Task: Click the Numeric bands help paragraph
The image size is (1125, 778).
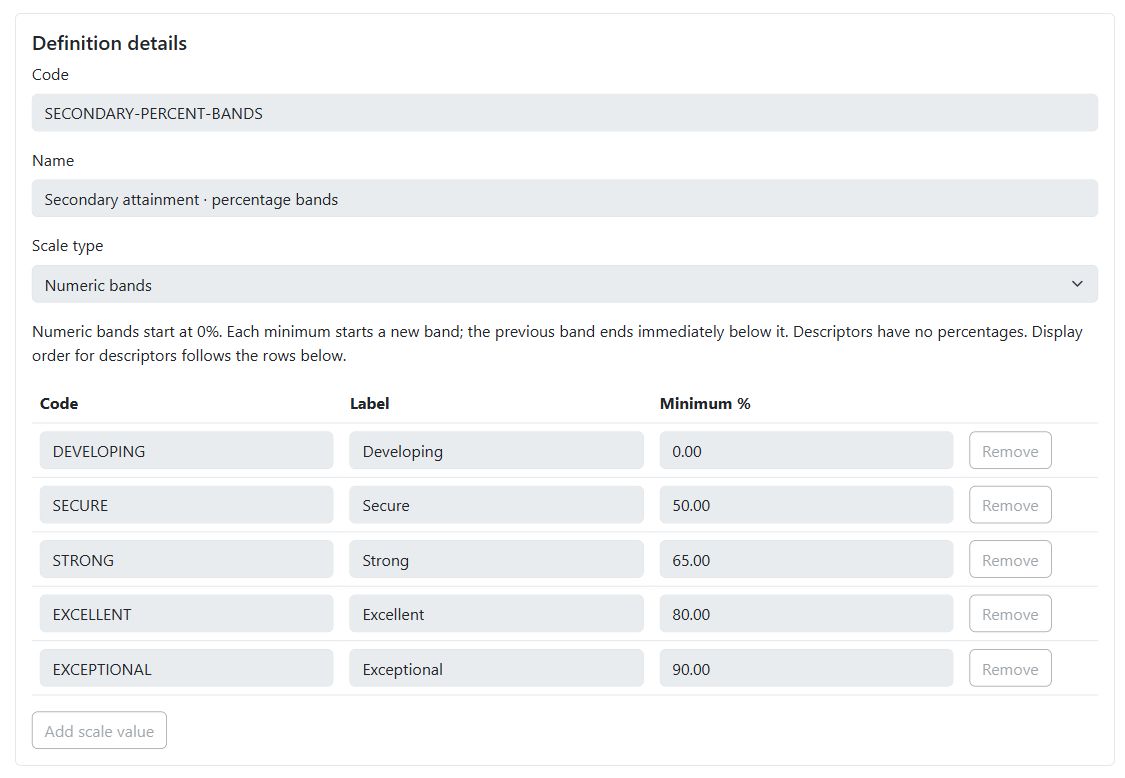Action: point(557,343)
